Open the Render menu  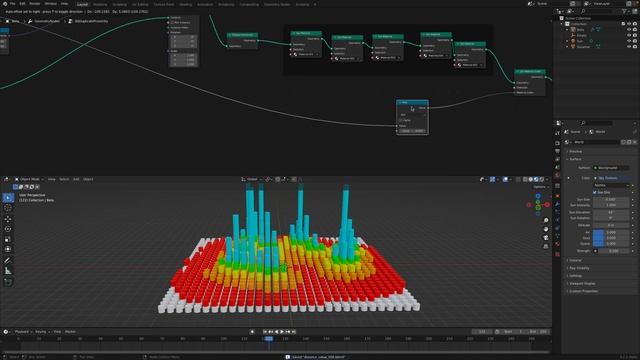35,4
